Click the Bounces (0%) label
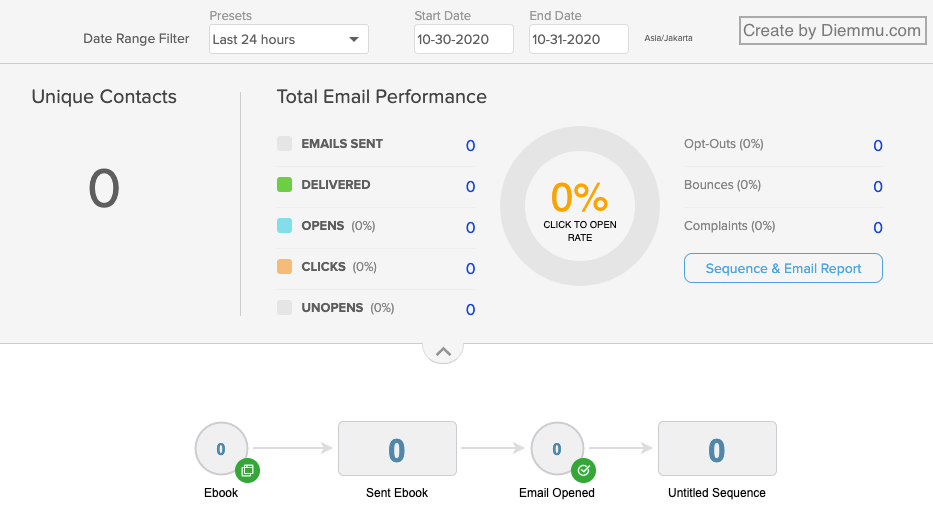933x523 pixels. pyautogui.click(x=722, y=185)
